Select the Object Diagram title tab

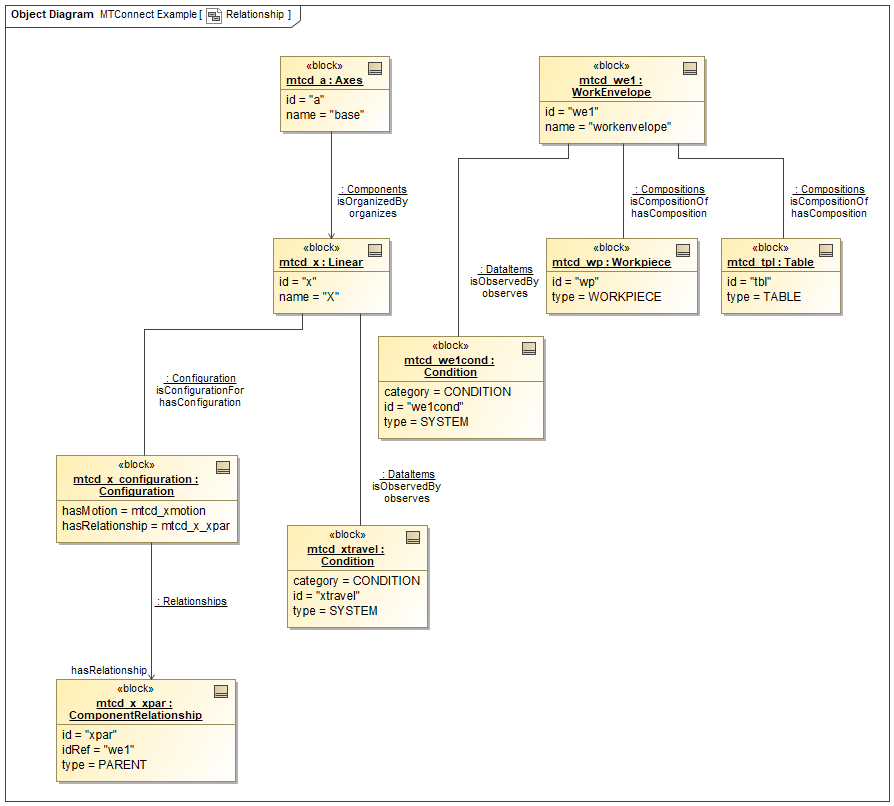52,15
